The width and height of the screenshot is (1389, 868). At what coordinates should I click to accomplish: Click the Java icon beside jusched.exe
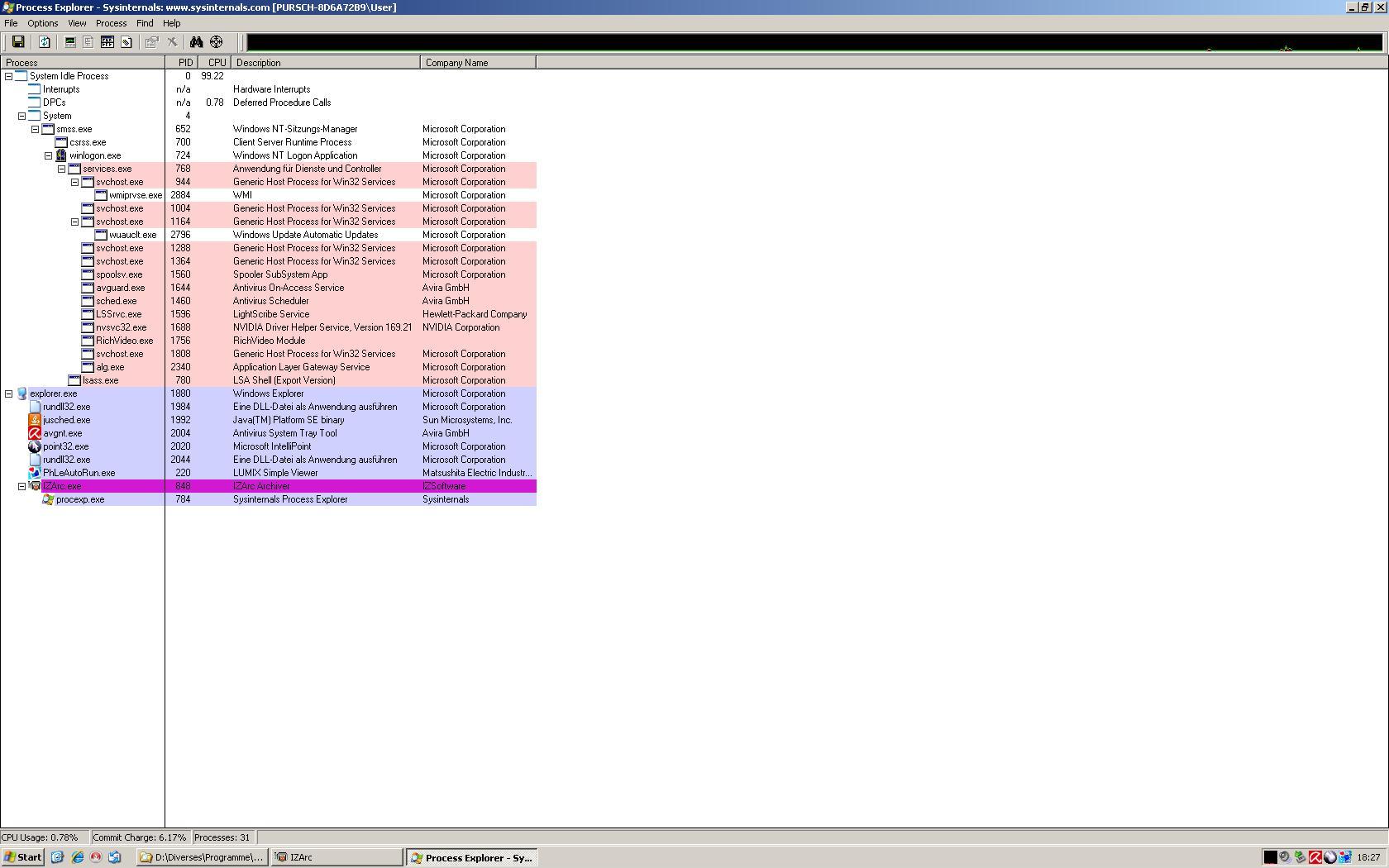click(x=35, y=420)
